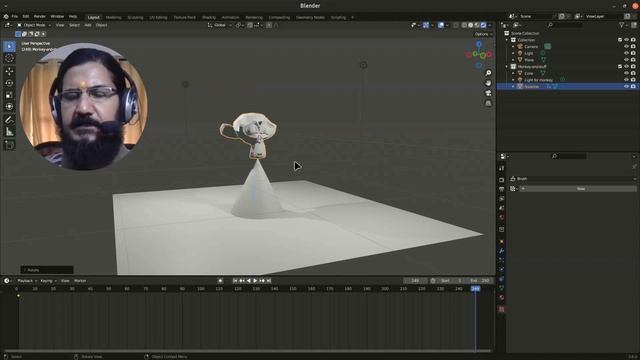Exclude Collection from view layer checkbox
The image size is (640, 360).
(620, 40)
